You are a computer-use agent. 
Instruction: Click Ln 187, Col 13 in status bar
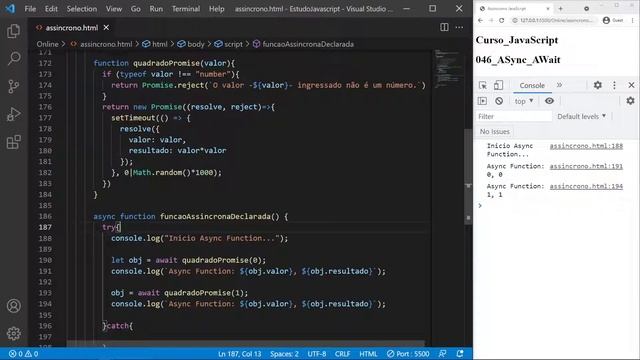point(240,354)
